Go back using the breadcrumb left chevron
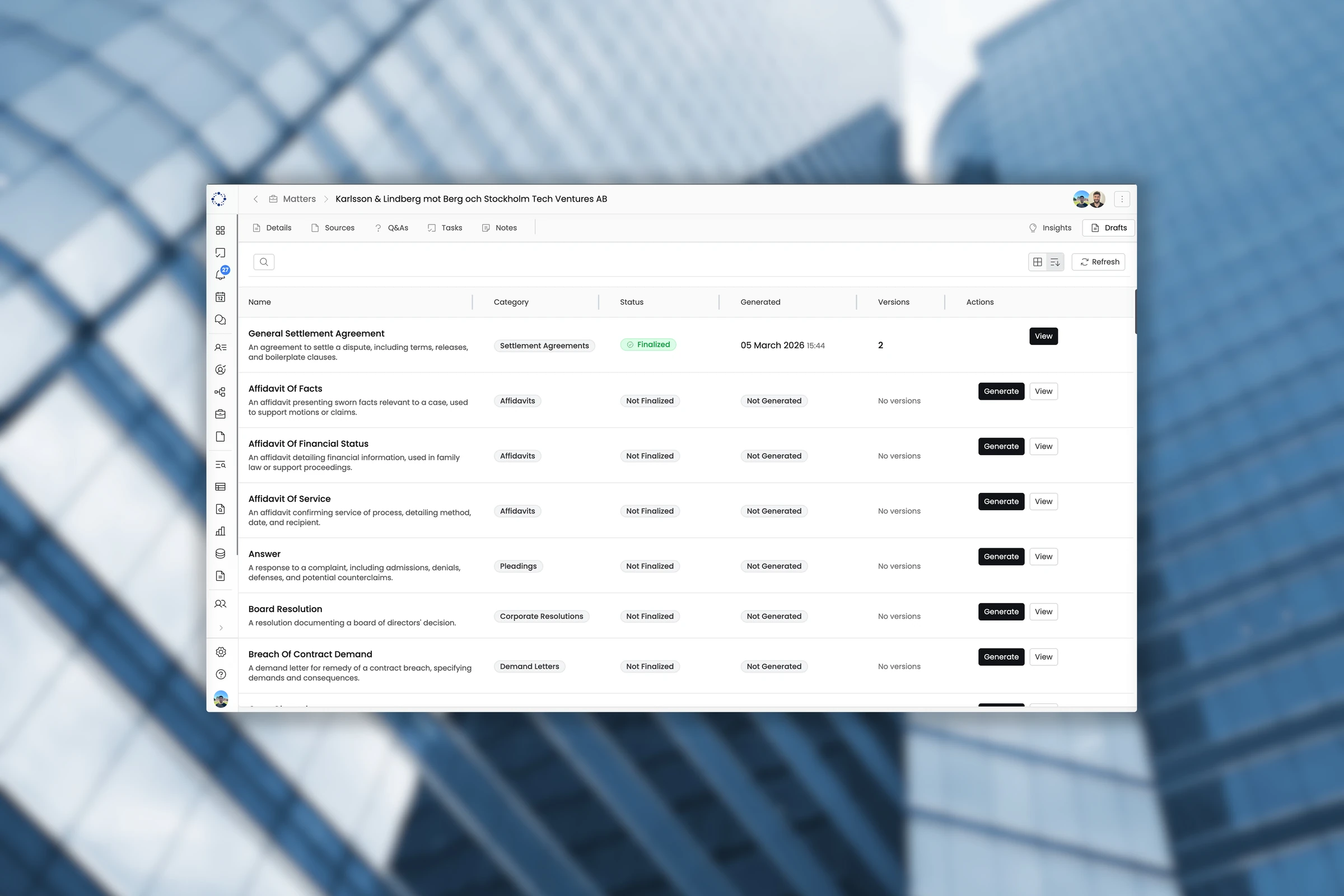This screenshot has height=896, width=1344. [x=256, y=199]
